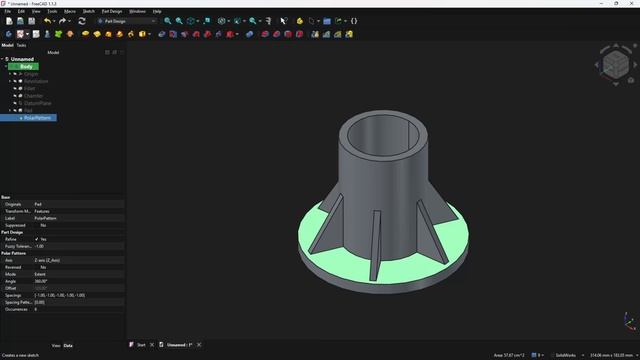The image size is (640, 360).
Task: Click the Additive Loft icon
Action: 108,34
